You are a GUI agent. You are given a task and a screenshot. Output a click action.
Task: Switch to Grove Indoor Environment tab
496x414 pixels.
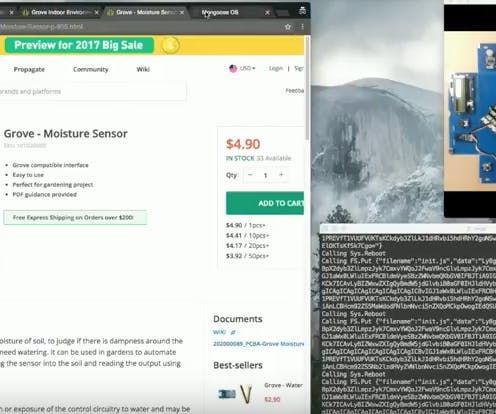coord(60,12)
